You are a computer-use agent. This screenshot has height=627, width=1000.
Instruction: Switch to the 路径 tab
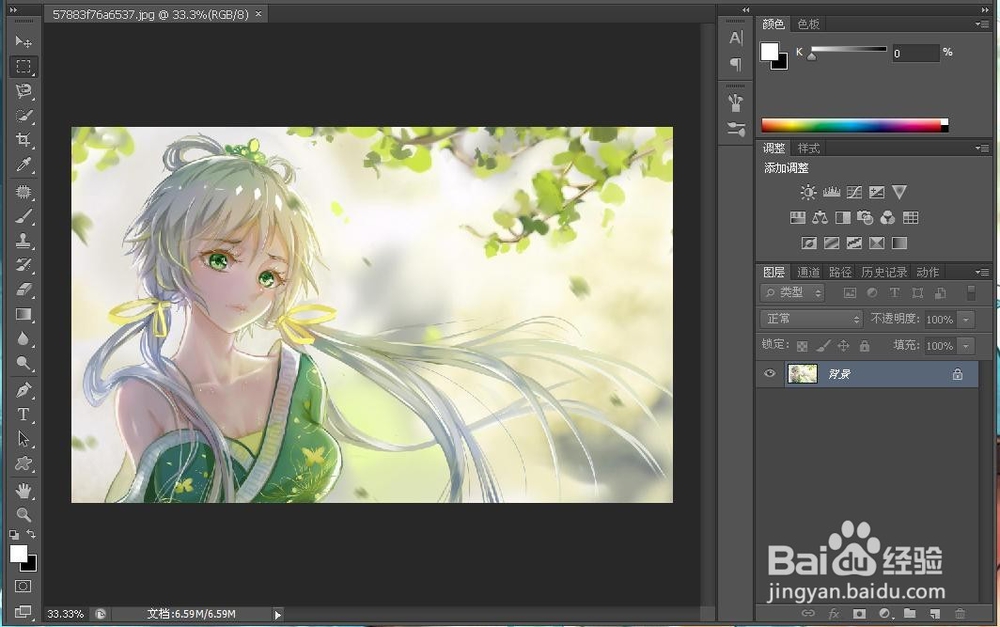(x=840, y=272)
